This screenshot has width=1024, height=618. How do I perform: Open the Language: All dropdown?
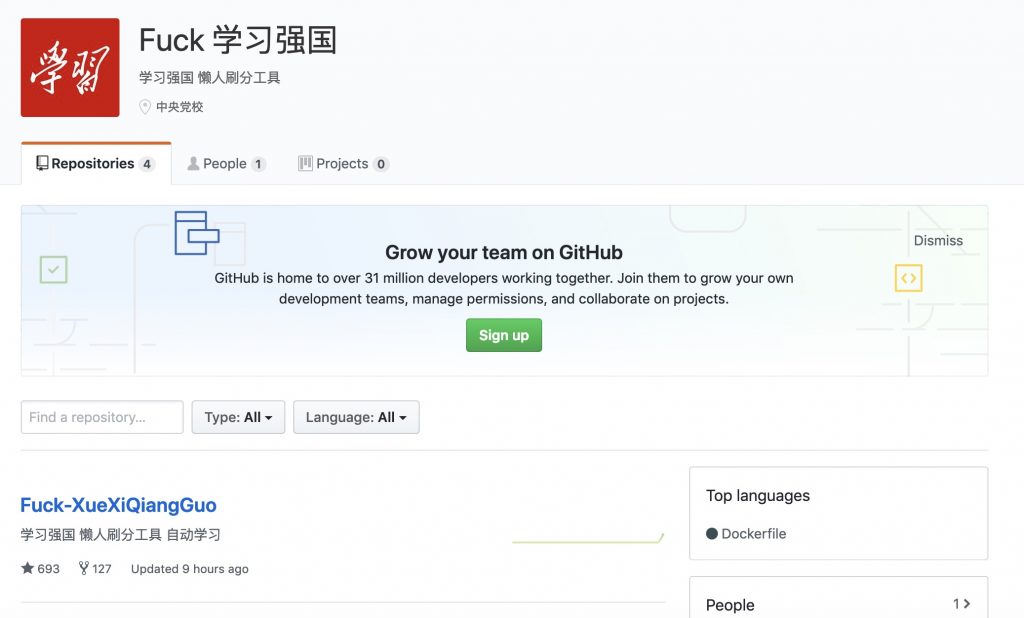tap(356, 417)
